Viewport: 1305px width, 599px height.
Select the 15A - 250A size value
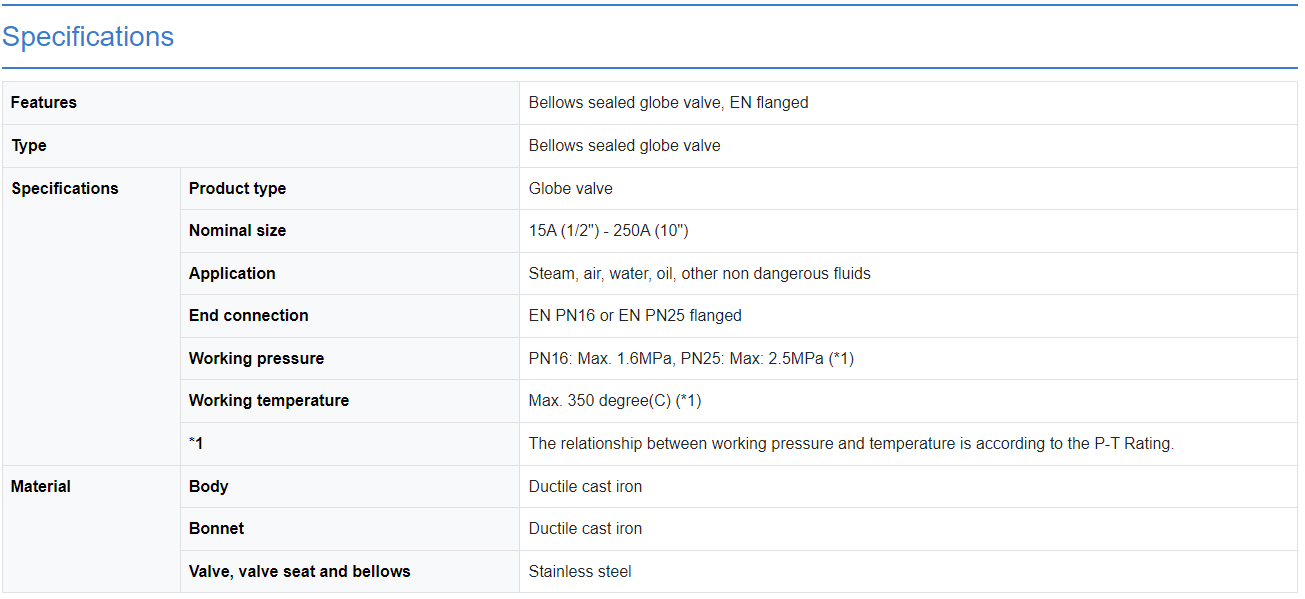608,231
